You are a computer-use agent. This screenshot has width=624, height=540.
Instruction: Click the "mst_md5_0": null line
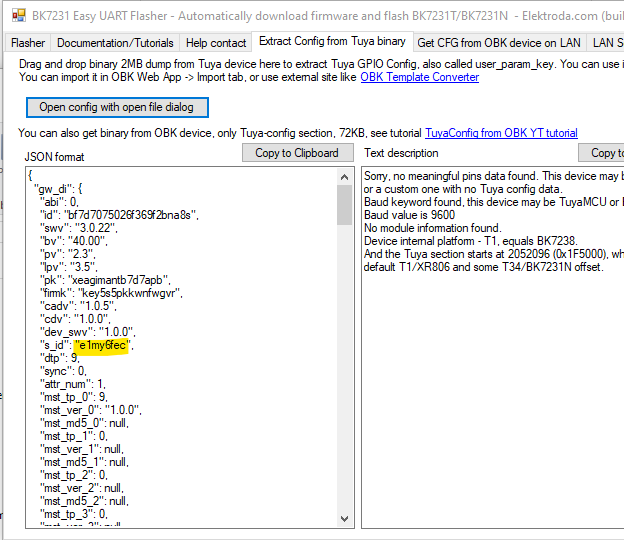[84, 423]
